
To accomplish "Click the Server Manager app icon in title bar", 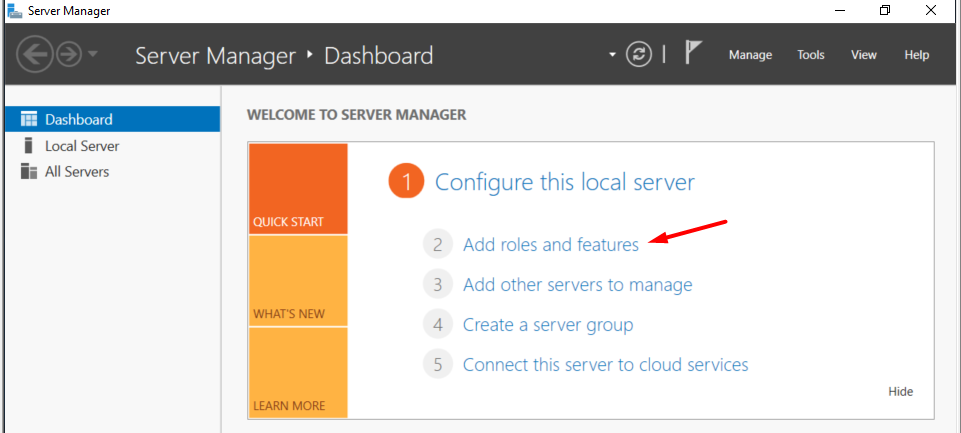I will click(14, 10).
